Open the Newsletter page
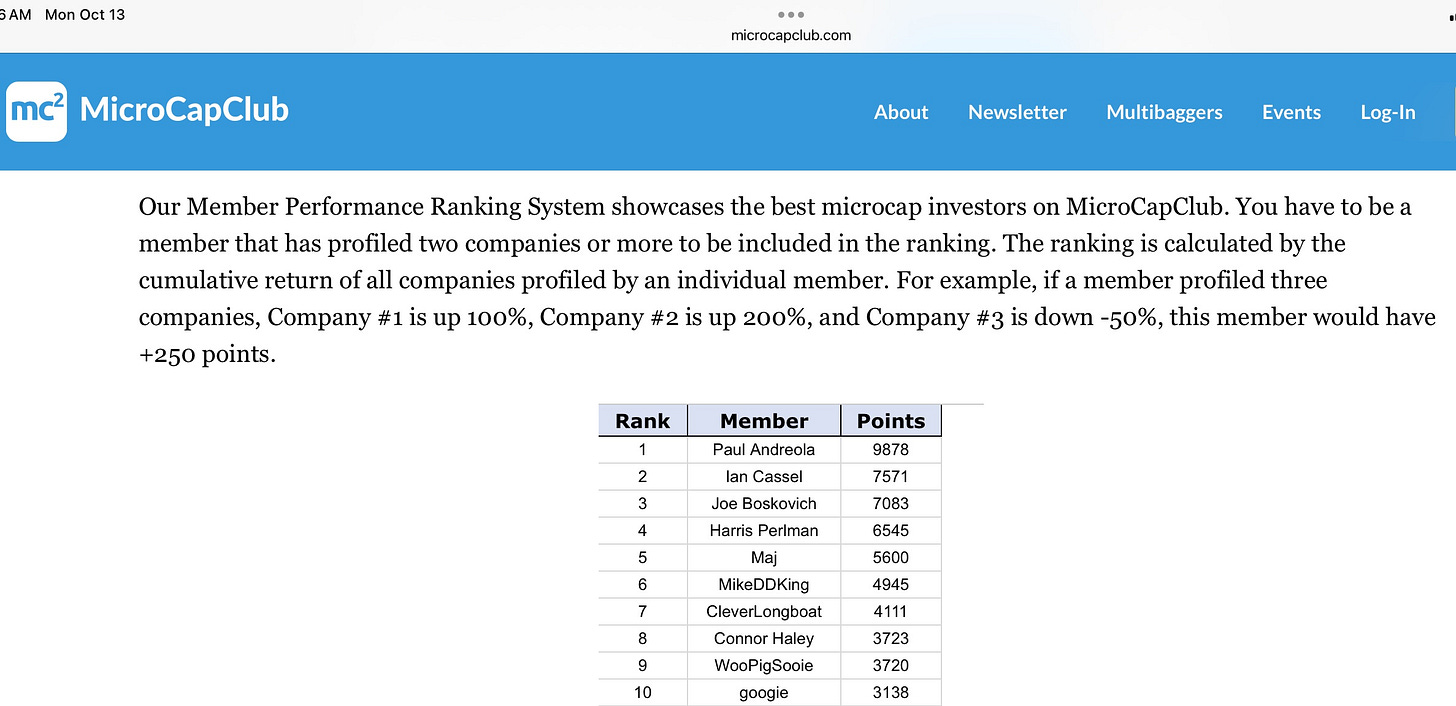 tap(1017, 112)
